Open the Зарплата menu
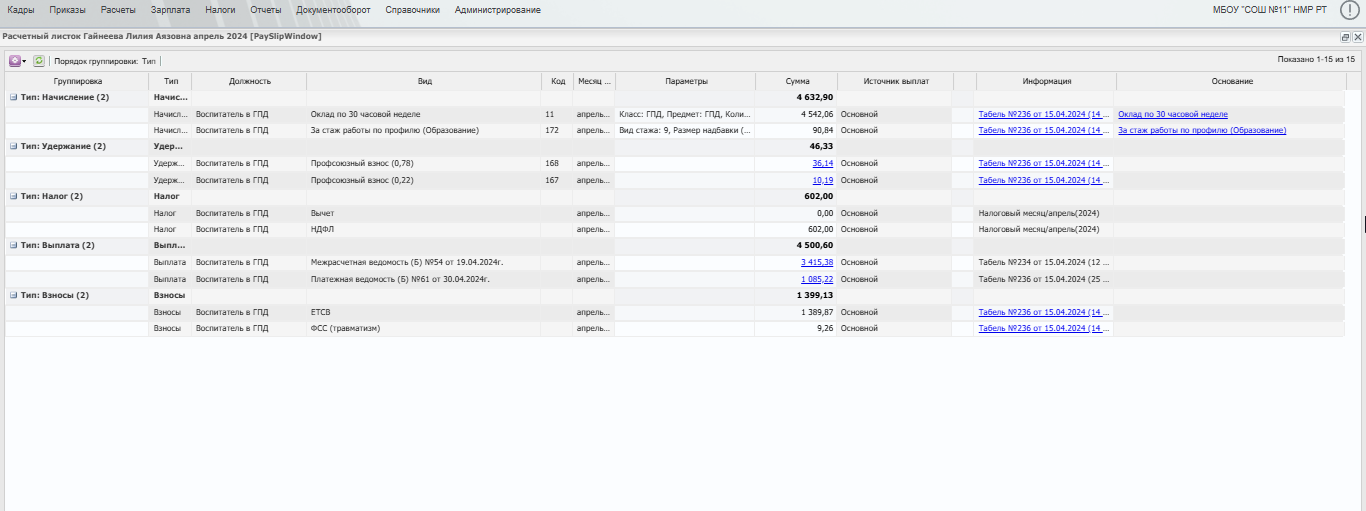Viewport: 1366px width, 511px height. pyautogui.click(x=169, y=10)
